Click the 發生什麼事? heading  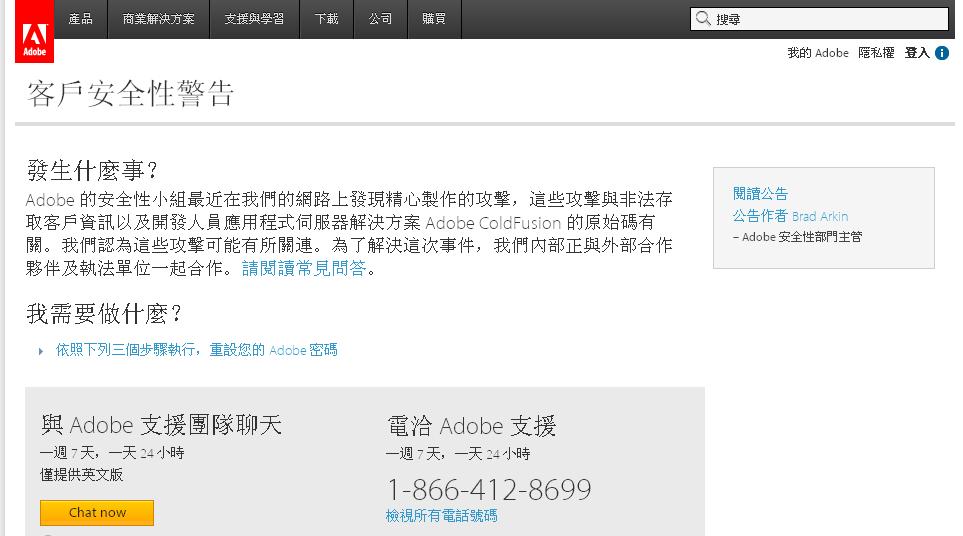pyautogui.click(x=93, y=170)
